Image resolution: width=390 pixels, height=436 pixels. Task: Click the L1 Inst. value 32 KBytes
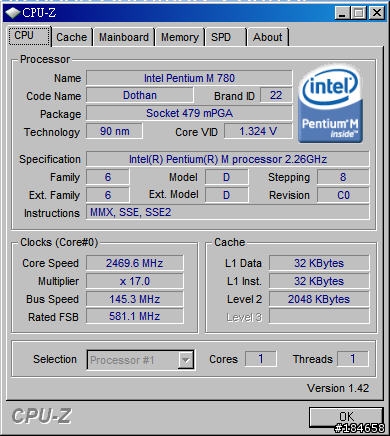click(319, 281)
